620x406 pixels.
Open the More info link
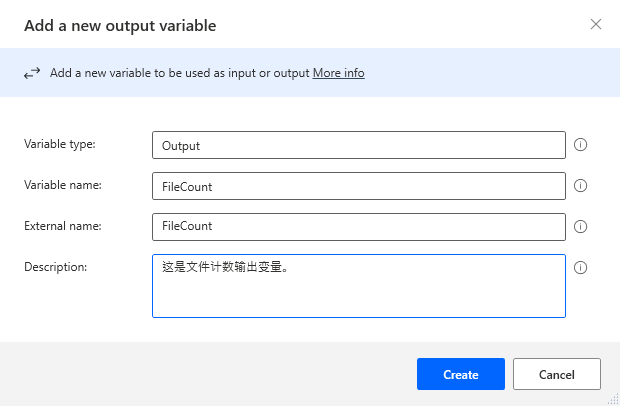click(x=338, y=73)
